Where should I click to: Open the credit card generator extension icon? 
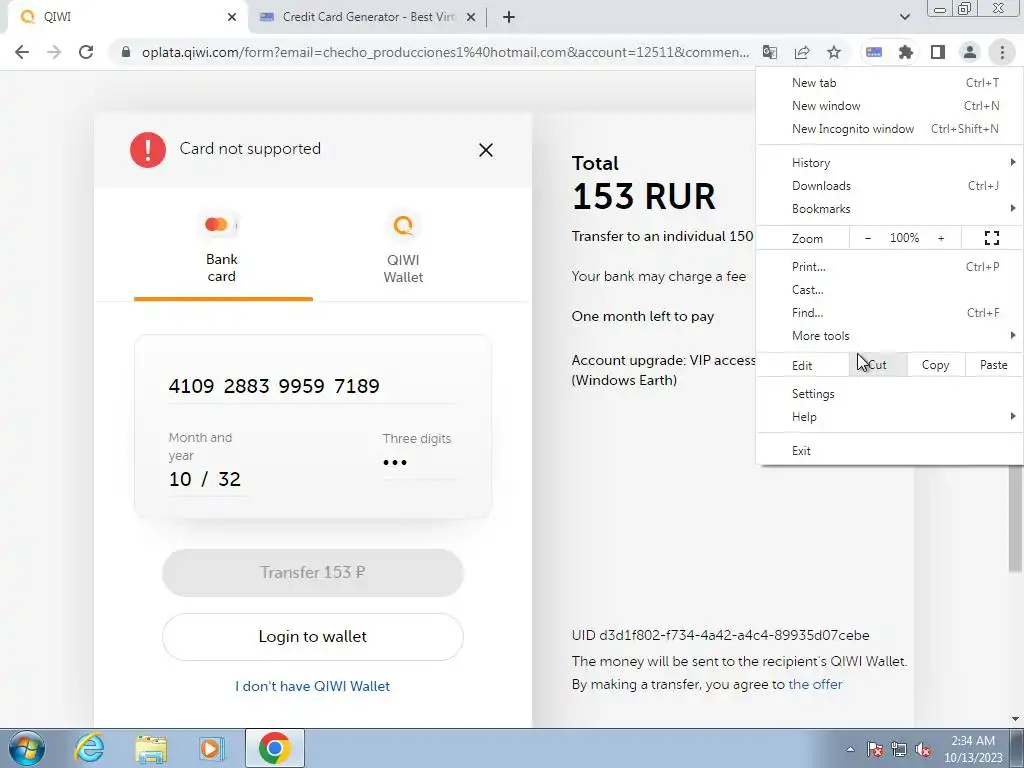(x=874, y=52)
